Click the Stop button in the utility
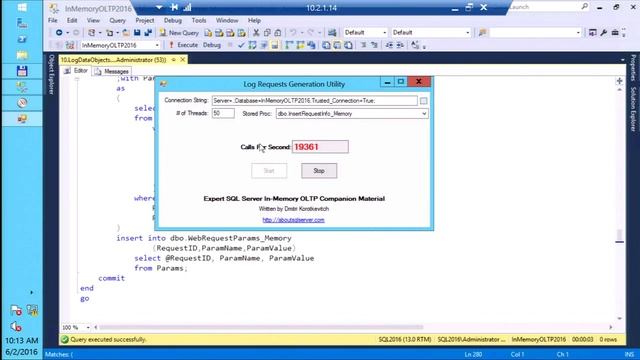 (x=319, y=171)
